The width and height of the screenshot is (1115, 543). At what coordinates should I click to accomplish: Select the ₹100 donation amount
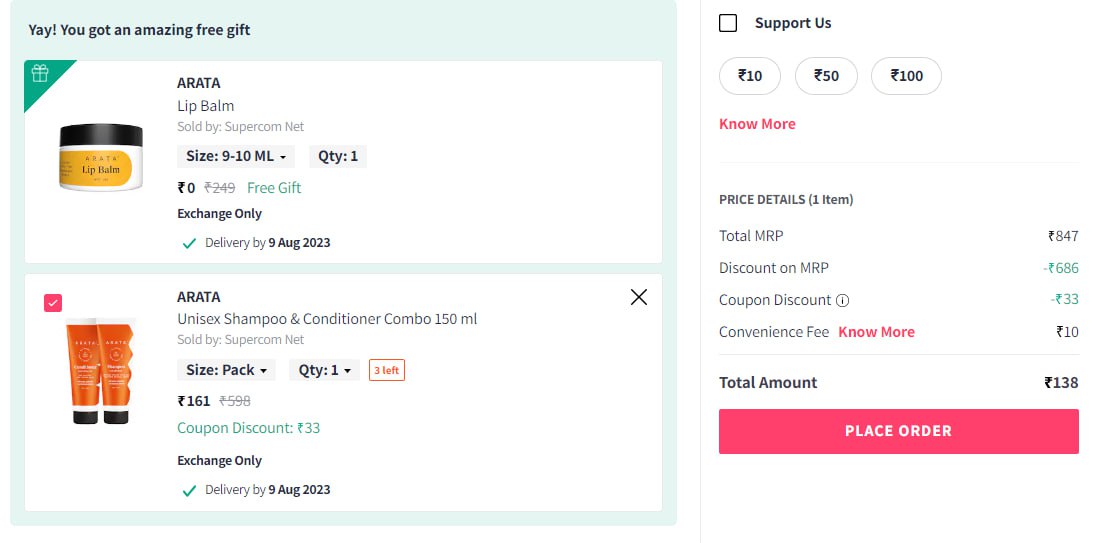coord(907,76)
